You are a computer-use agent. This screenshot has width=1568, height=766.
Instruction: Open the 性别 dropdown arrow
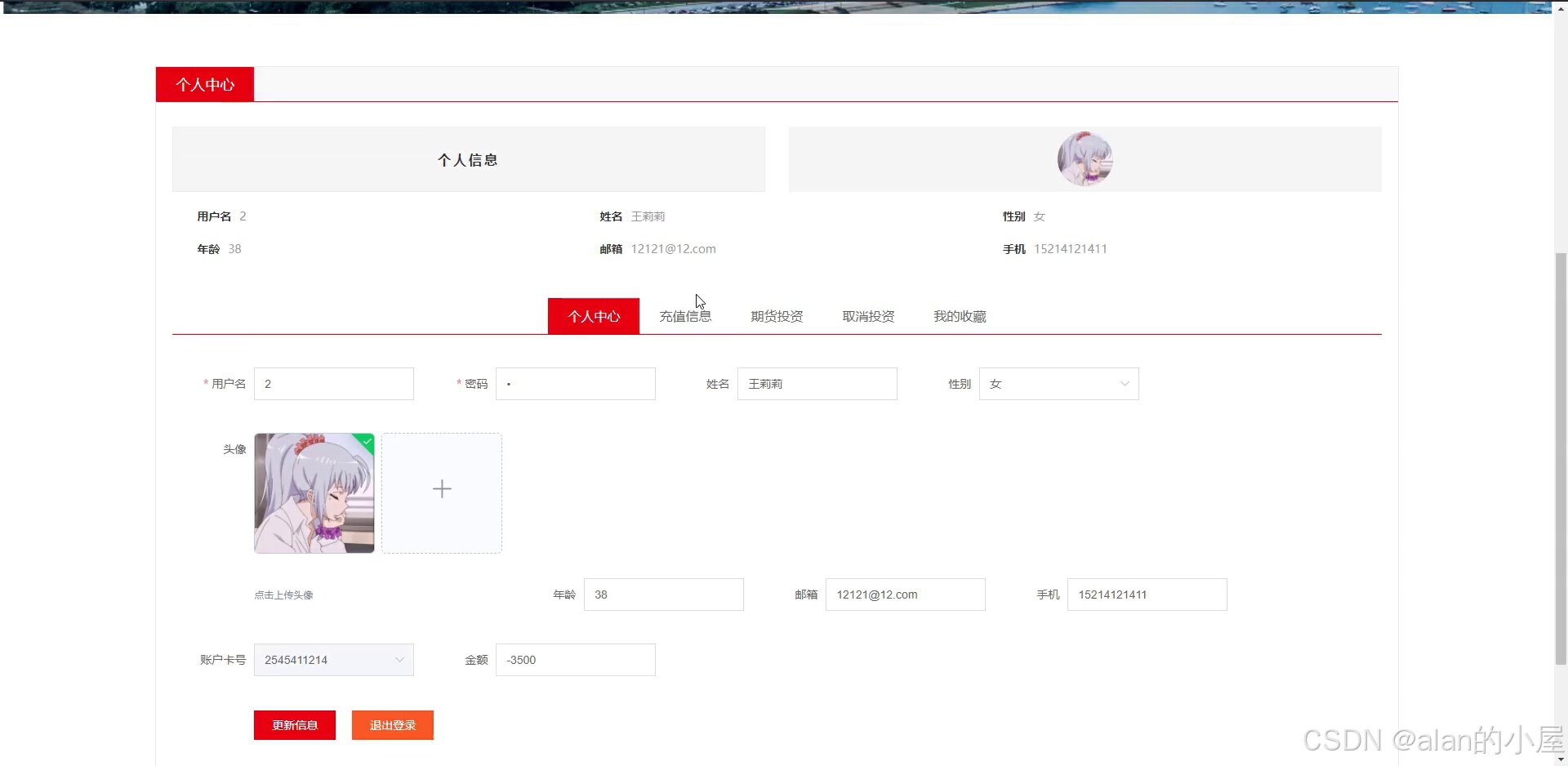point(1125,384)
